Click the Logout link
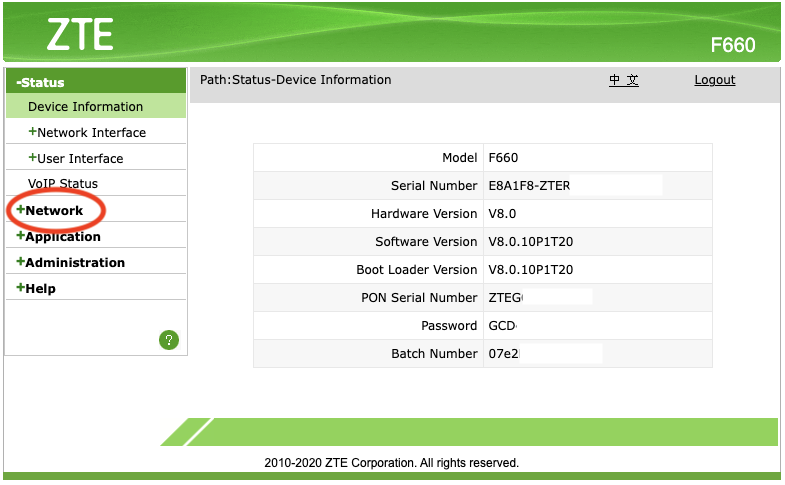The height and width of the screenshot is (485, 785). 715,80
